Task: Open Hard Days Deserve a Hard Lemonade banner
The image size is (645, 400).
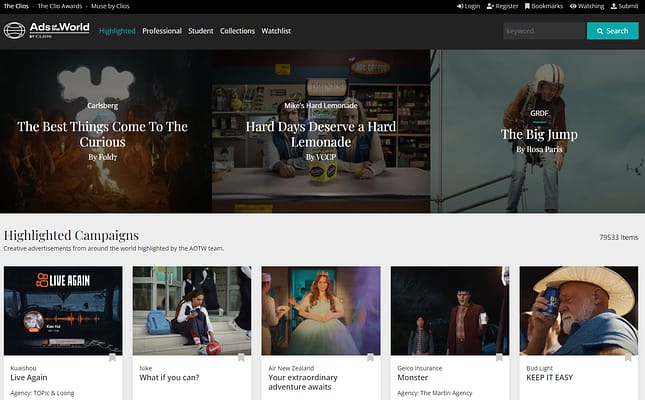Action: click(321, 131)
